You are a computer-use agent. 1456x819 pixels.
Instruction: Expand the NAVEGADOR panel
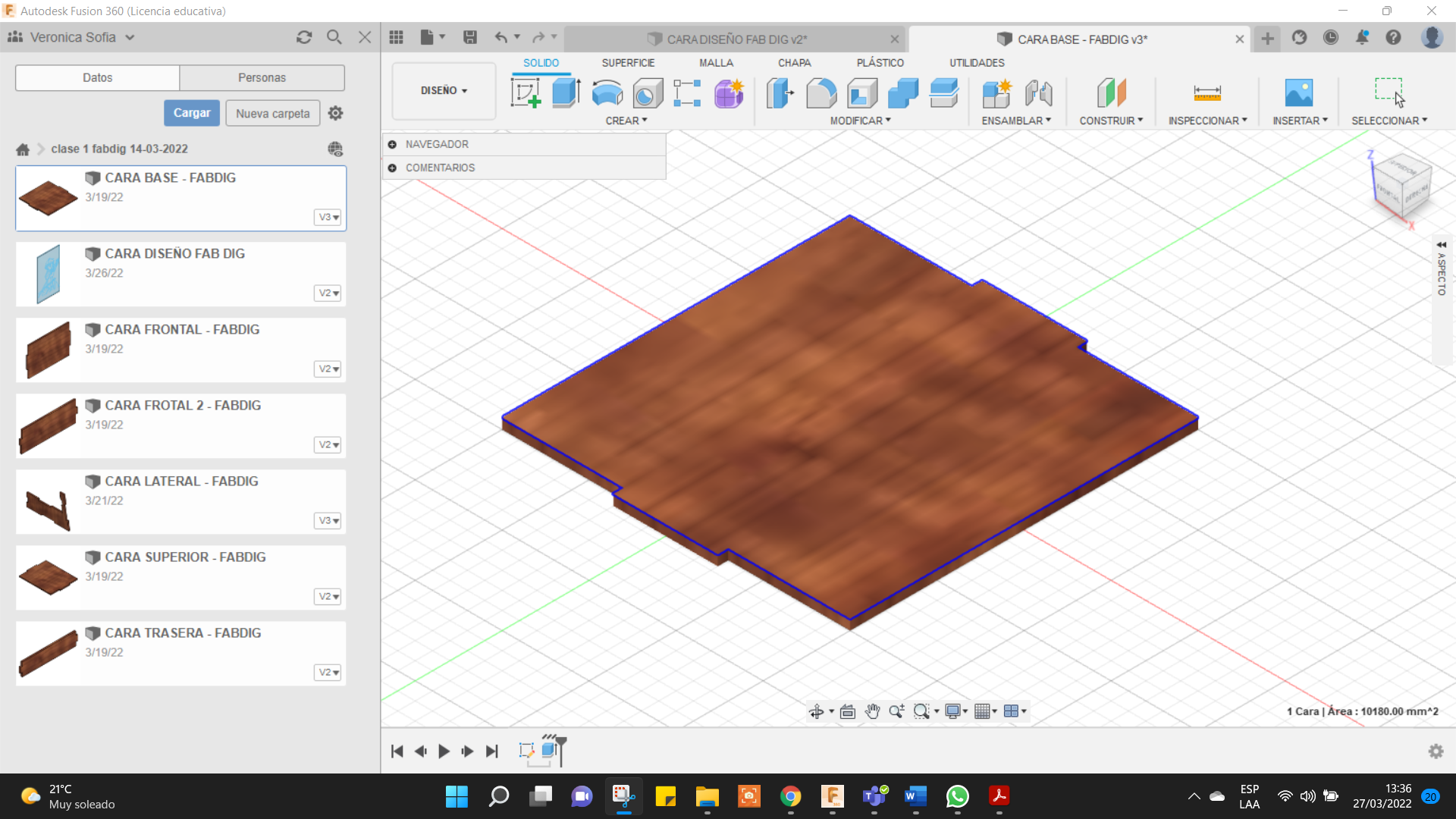392,144
